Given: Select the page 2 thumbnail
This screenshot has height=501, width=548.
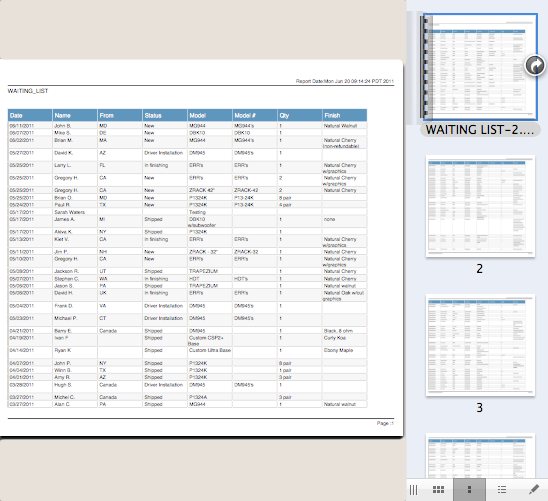Looking at the screenshot, I should click(480, 206).
